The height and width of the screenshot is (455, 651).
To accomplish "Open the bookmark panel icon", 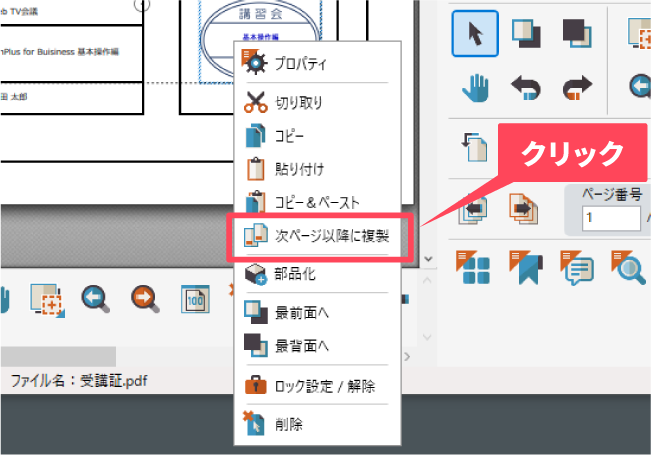I will (x=526, y=266).
